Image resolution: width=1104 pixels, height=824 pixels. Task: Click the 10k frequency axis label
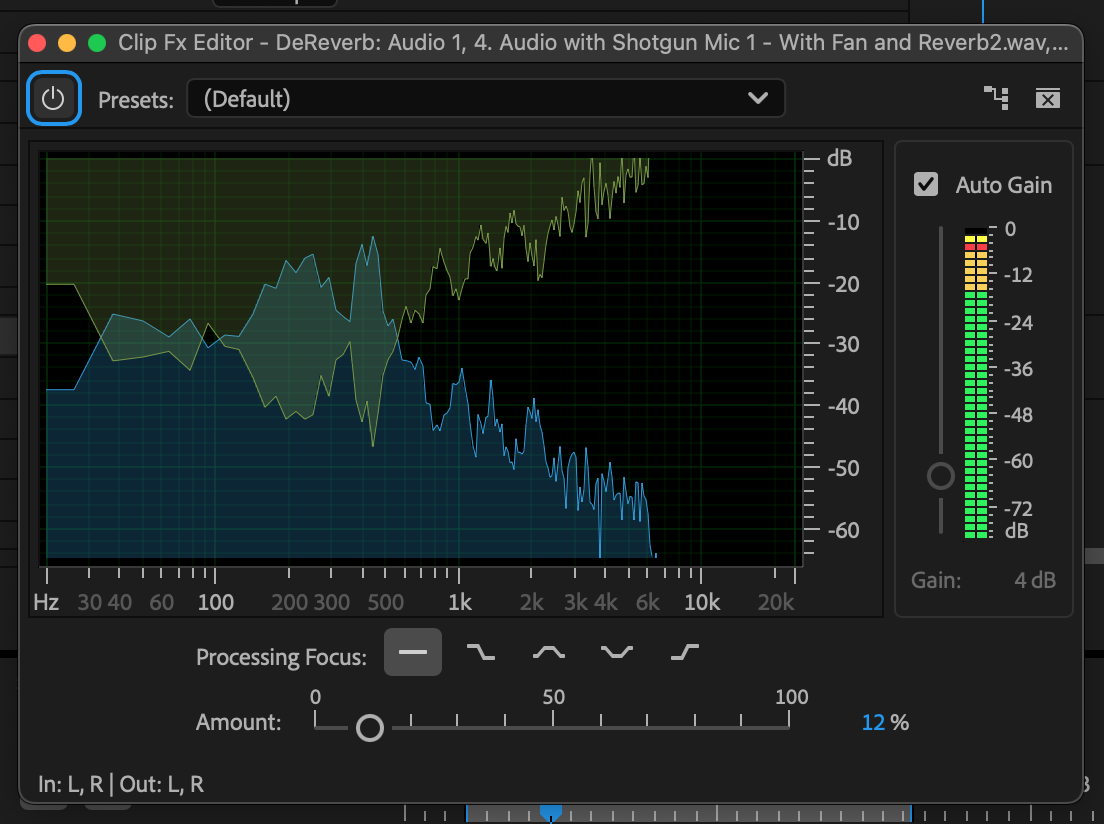coord(702,603)
